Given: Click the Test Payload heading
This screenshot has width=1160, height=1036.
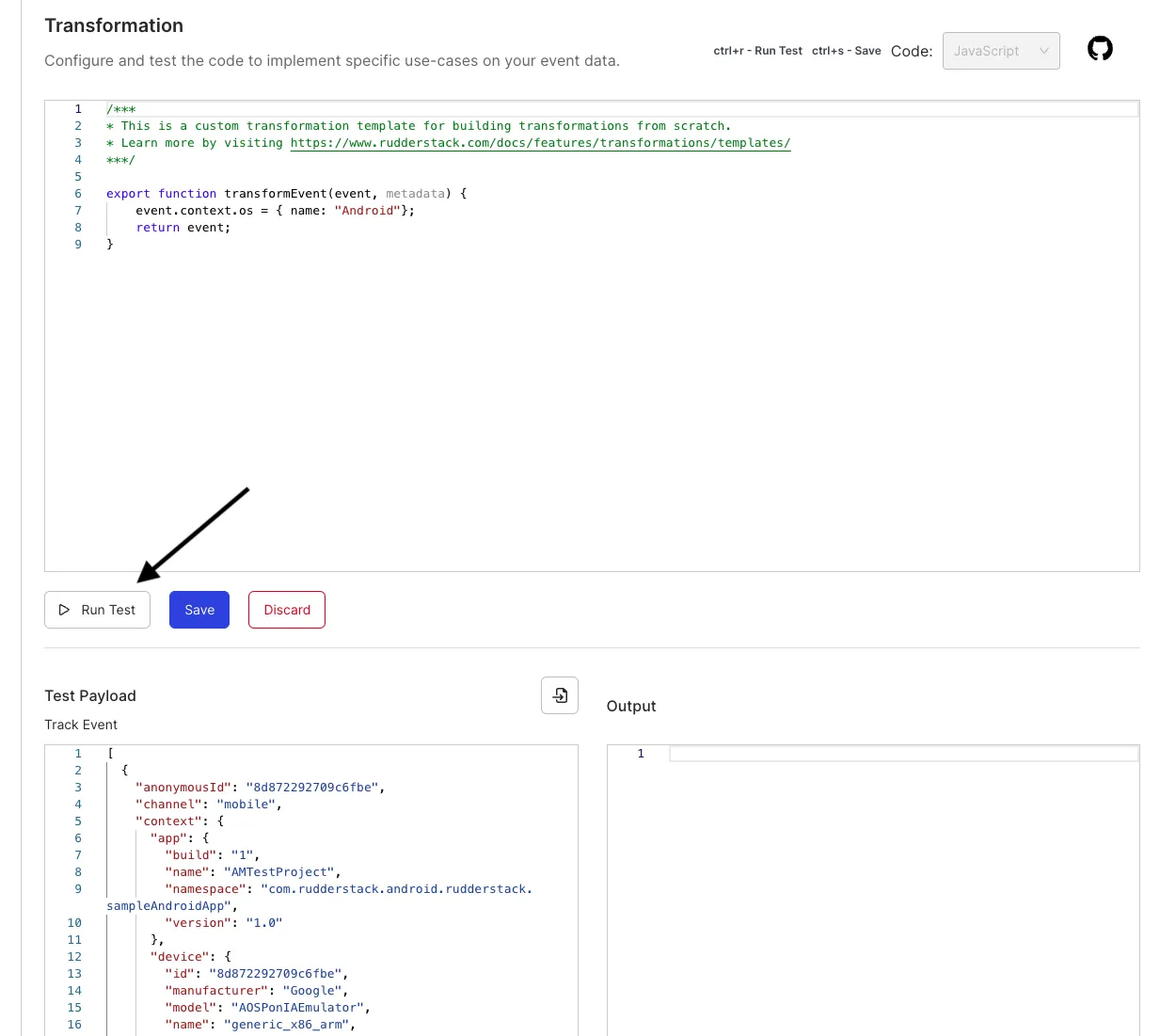Looking at the screenshot, I should click(90, 695).
